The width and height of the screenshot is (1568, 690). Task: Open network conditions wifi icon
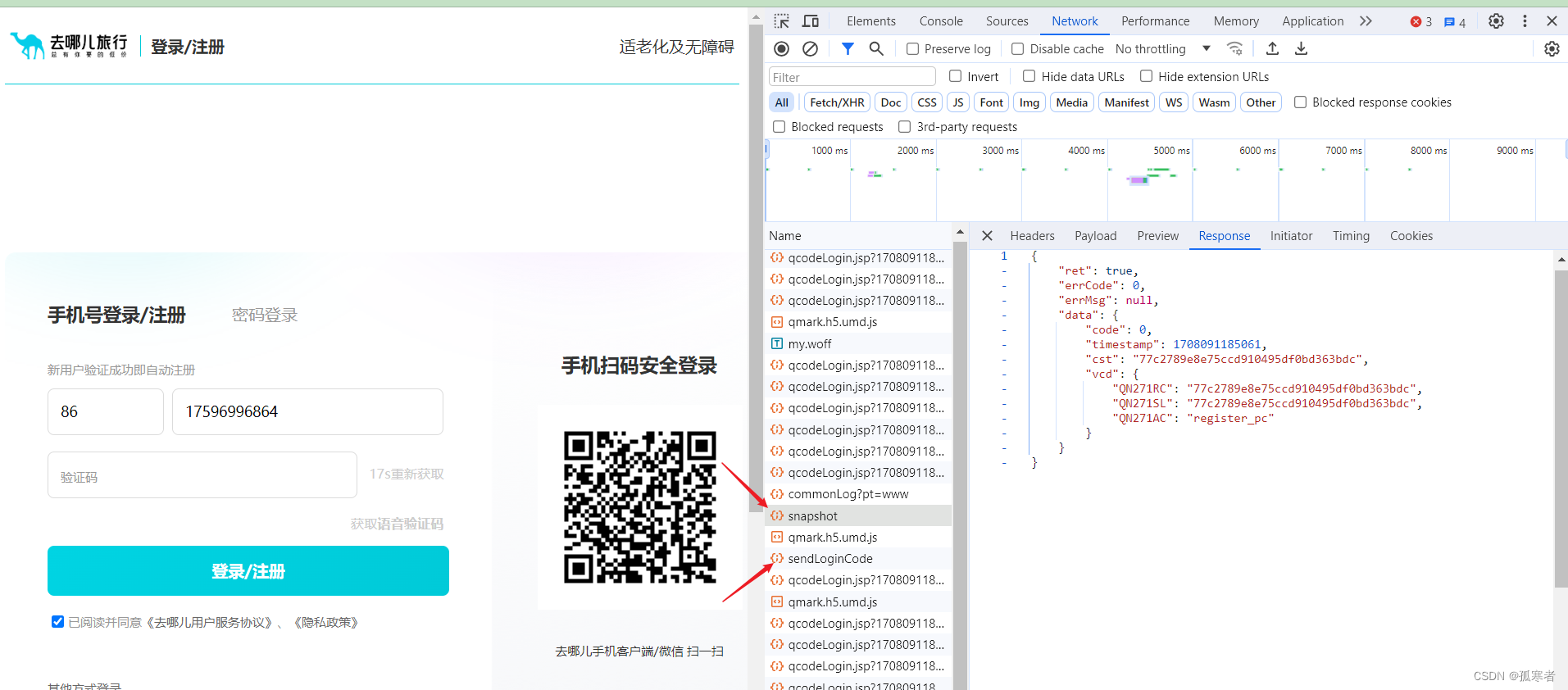(1234, 49)
